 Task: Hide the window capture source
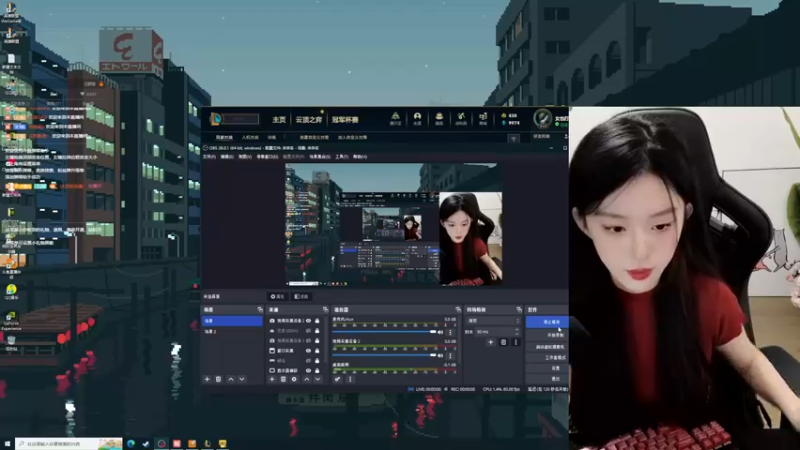pos(308,351)
